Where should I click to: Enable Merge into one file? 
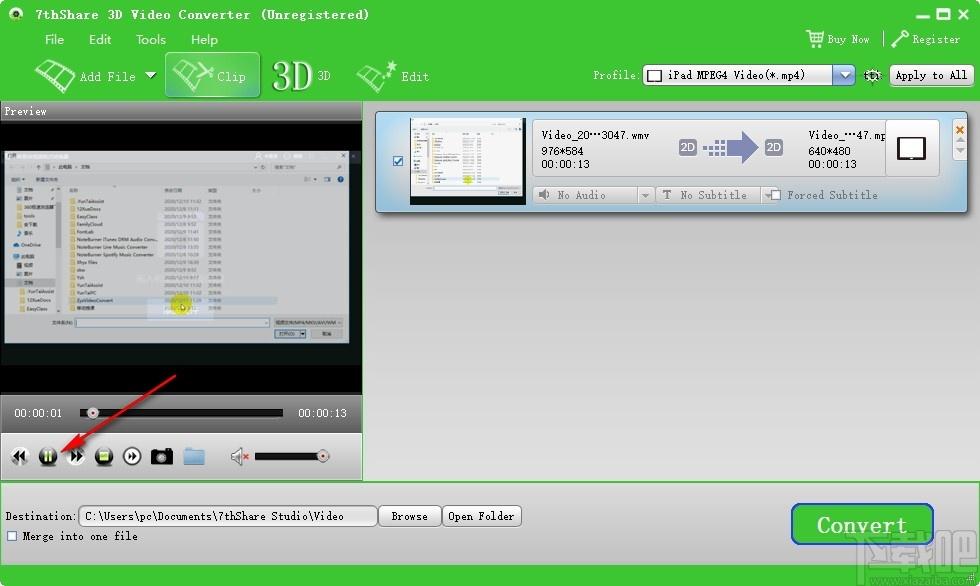[12, 536]
